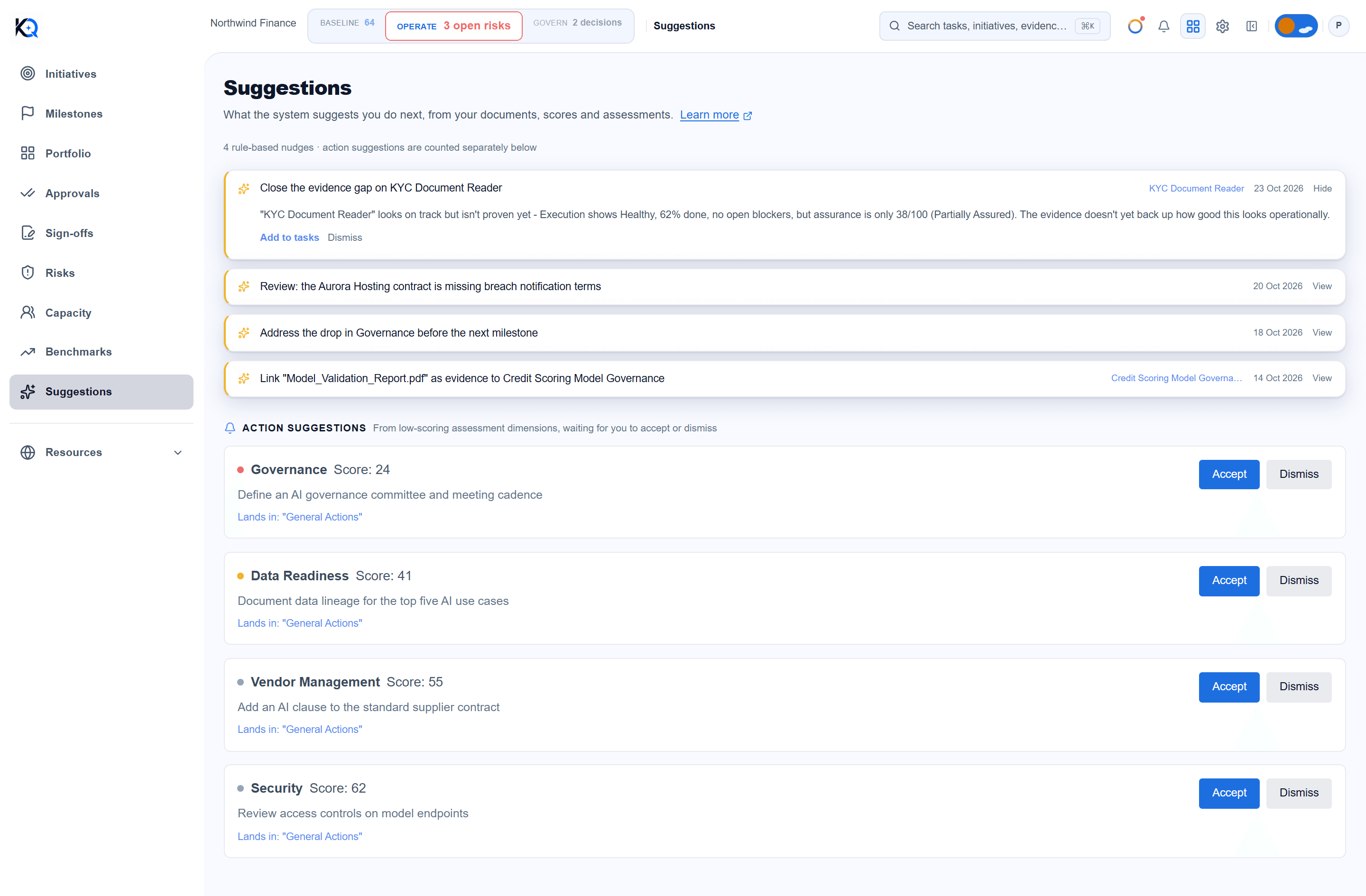Click the four-squares grid view icon in header

[x=1193, y=27]
